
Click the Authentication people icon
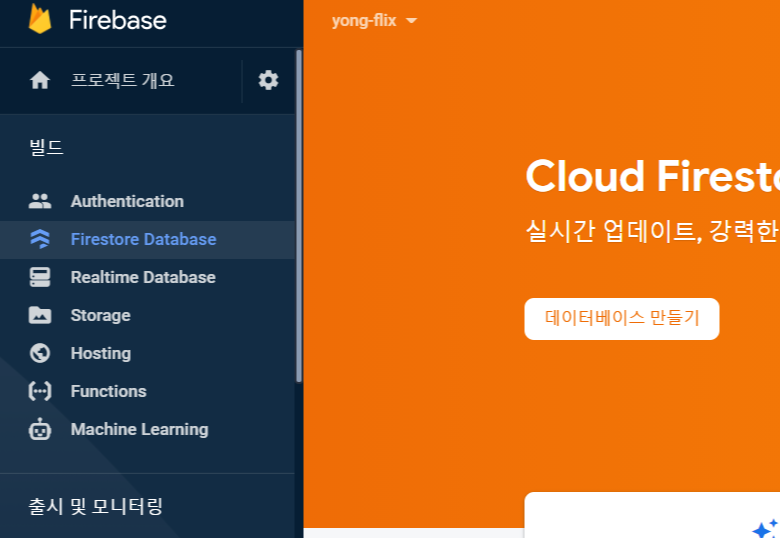[x=40, y=201]
